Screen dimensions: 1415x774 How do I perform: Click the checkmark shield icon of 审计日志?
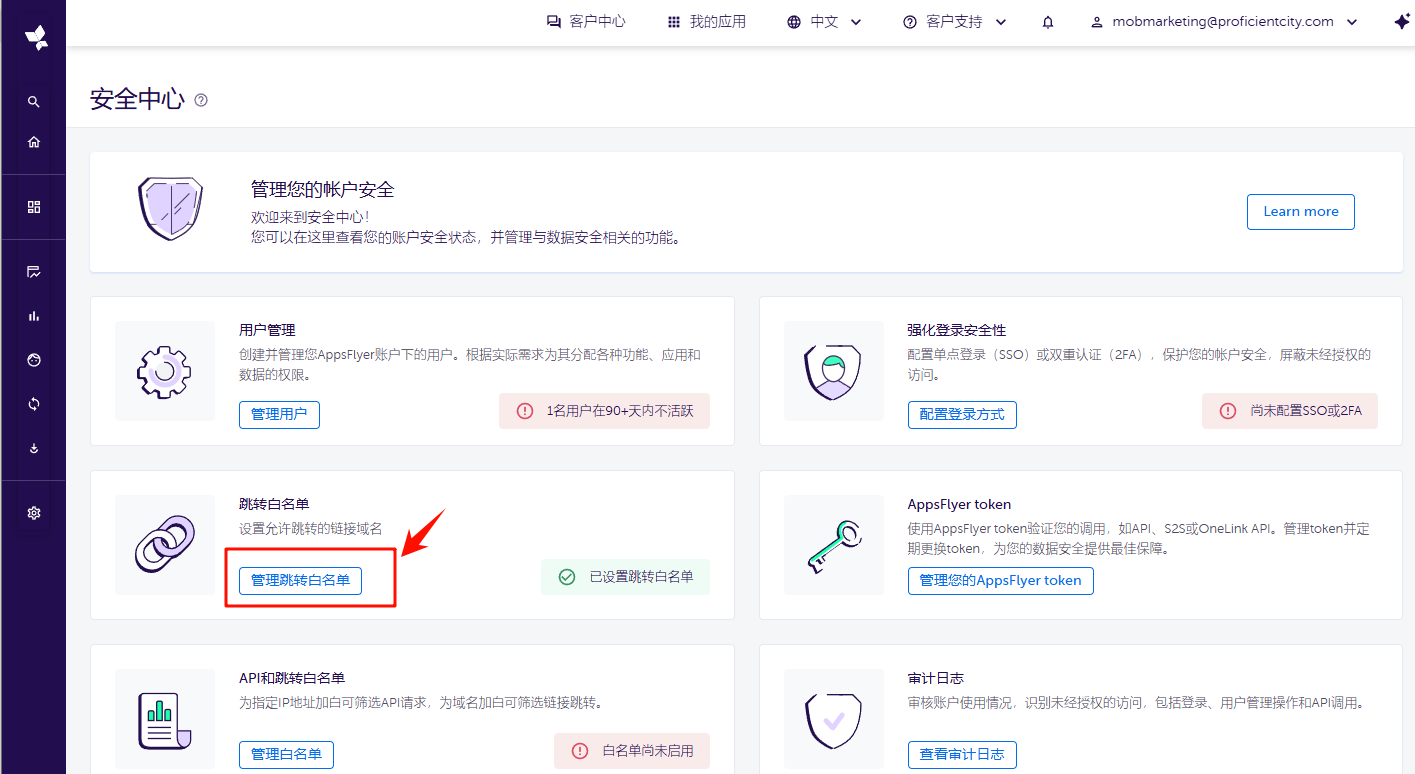[x=832, y=719]
